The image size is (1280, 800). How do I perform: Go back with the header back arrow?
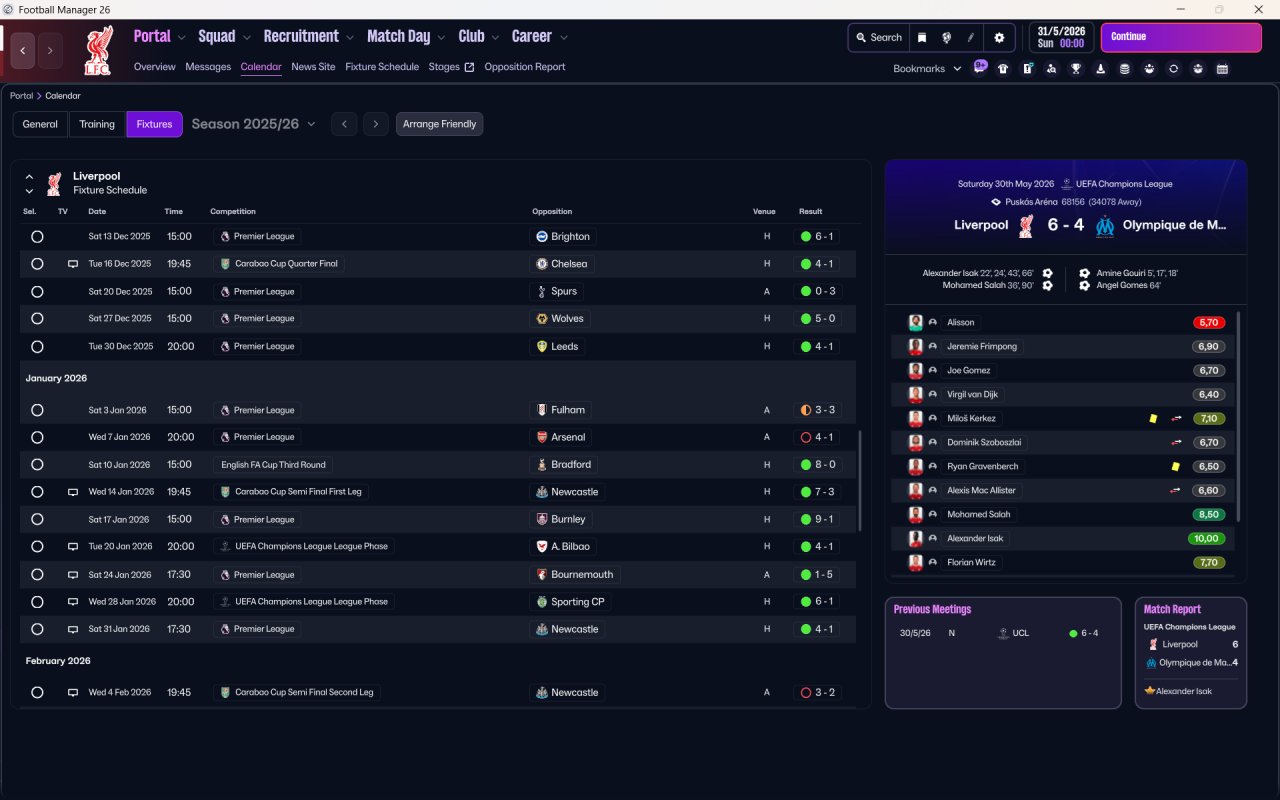[x=23, y=51]
